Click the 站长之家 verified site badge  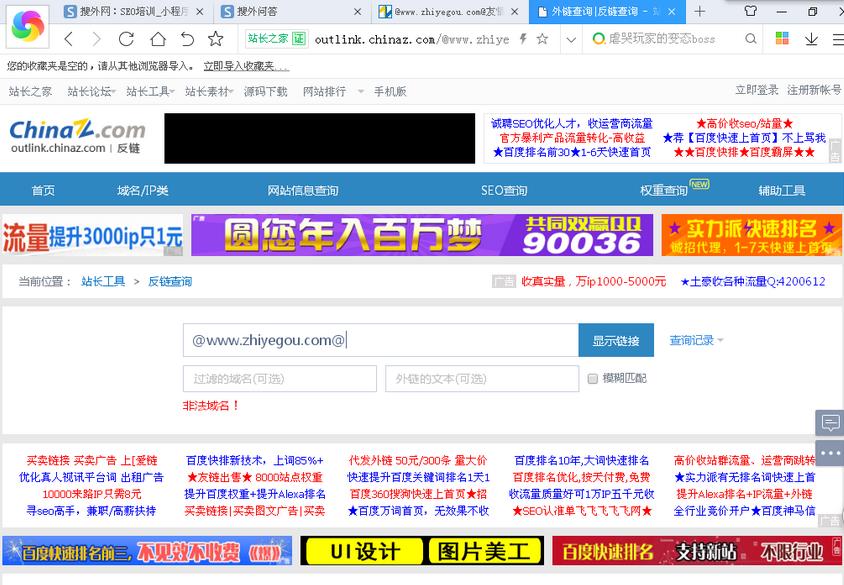coord(276,39)
